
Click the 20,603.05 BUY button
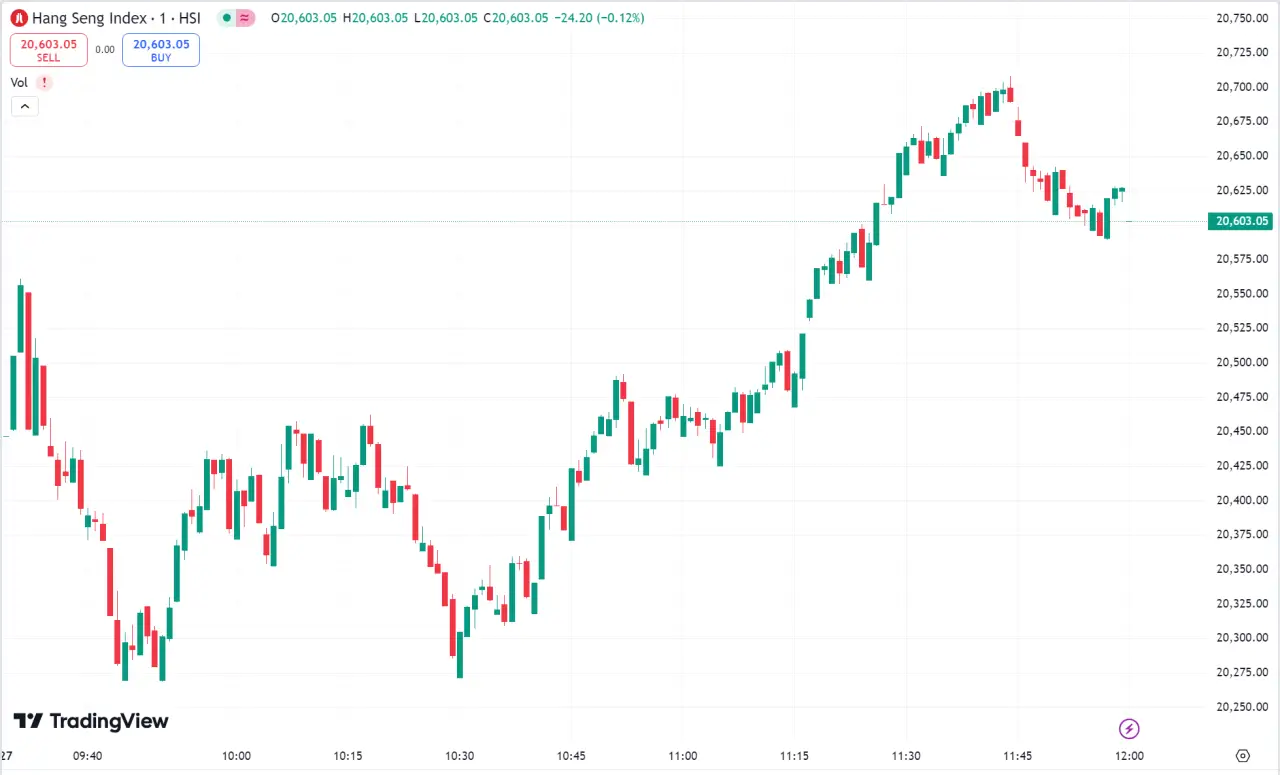161,50
